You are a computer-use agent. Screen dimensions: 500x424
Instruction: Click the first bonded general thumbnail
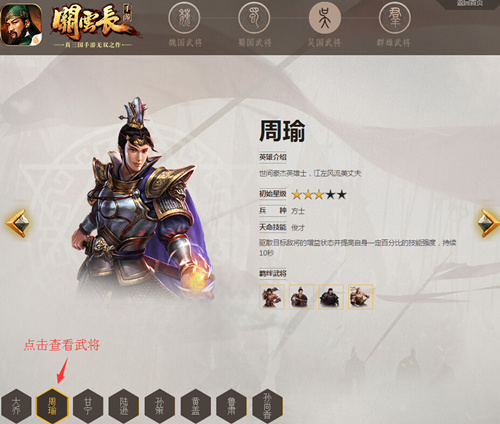click(272, 297)
